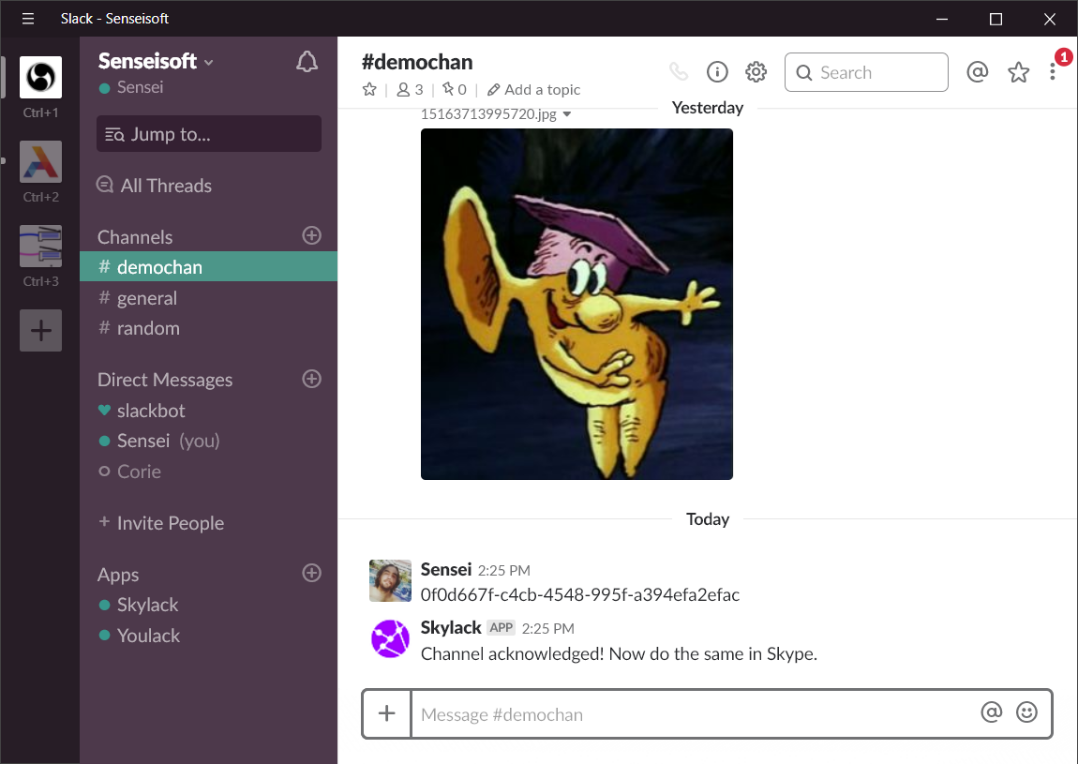
Task: Star the #demochan channel
Action: pos(369,89)
